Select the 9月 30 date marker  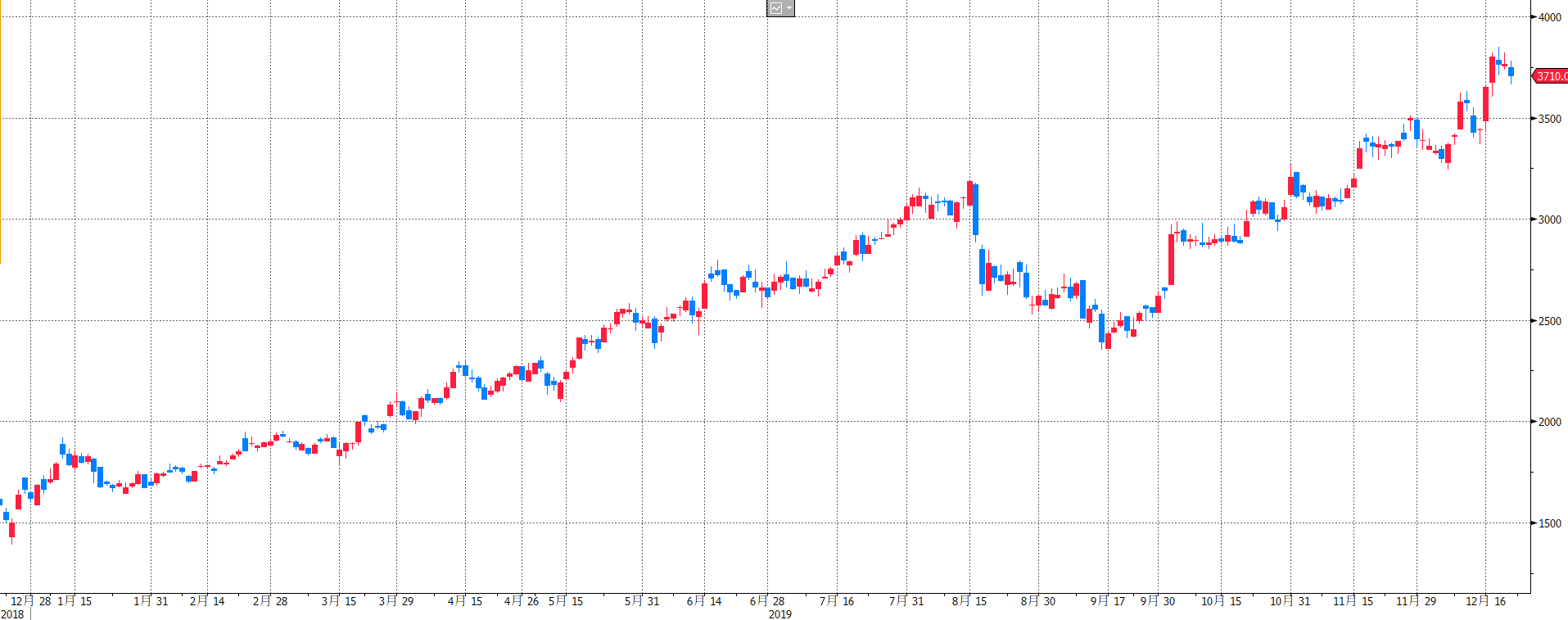(x=1158, y=601)
